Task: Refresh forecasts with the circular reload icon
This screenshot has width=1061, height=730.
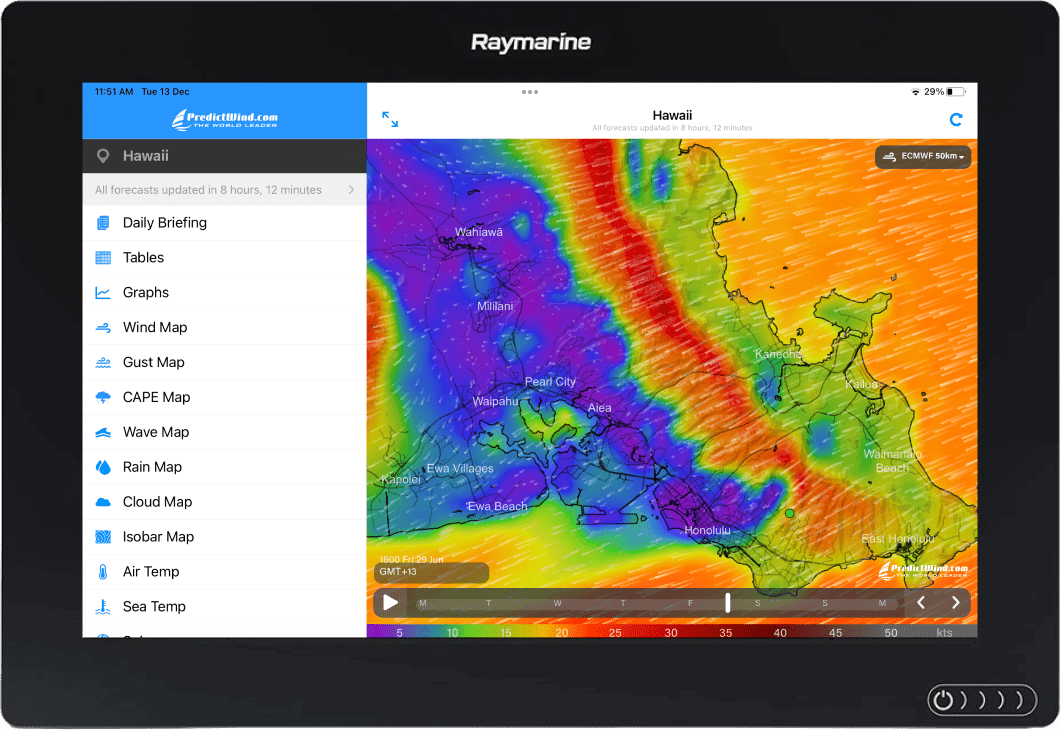Action: coord(955,119)
